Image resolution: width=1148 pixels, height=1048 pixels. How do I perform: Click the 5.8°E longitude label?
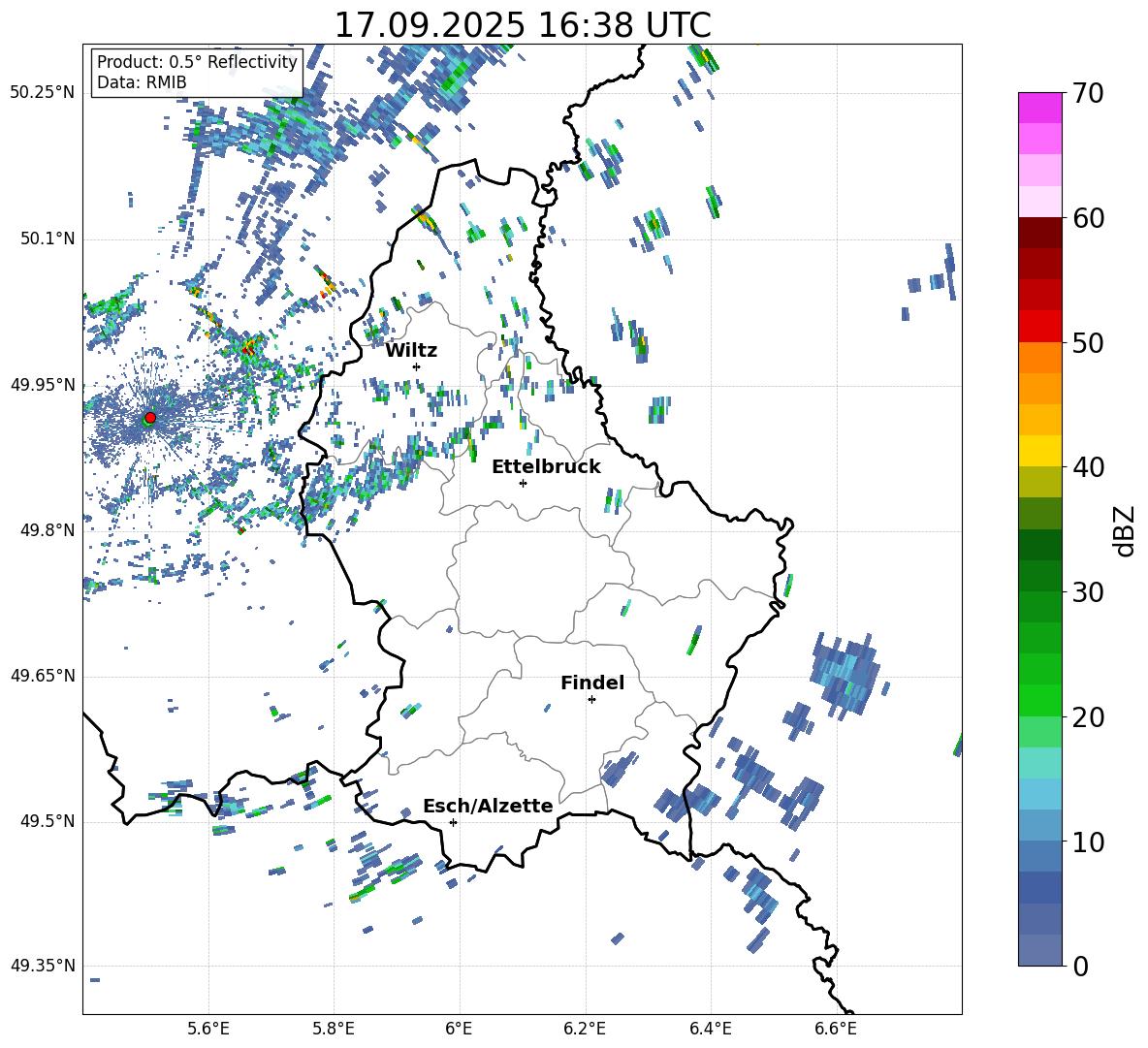[334, 1029]
